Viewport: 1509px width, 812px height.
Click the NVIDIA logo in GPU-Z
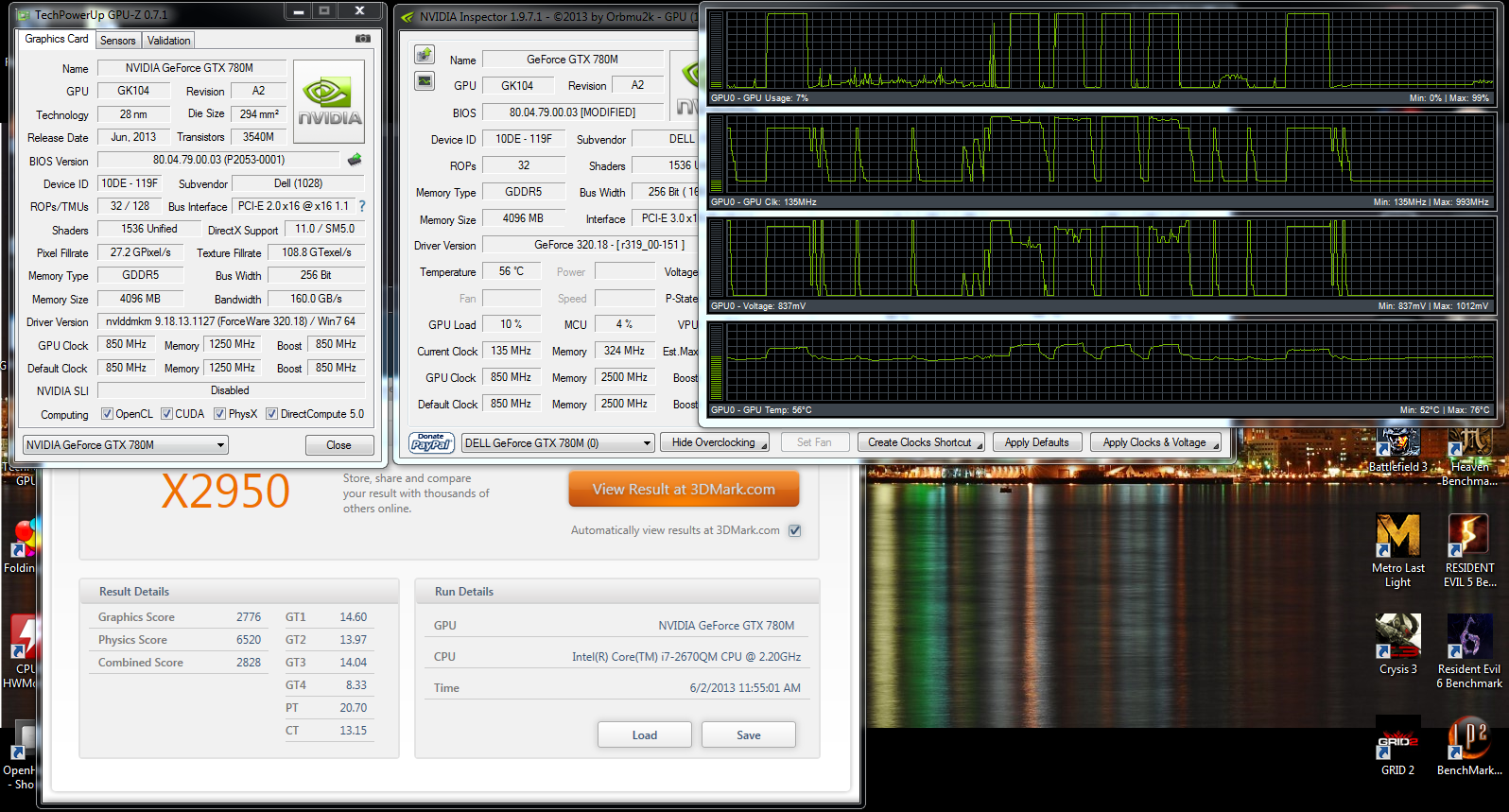click(x=329, y=102)
